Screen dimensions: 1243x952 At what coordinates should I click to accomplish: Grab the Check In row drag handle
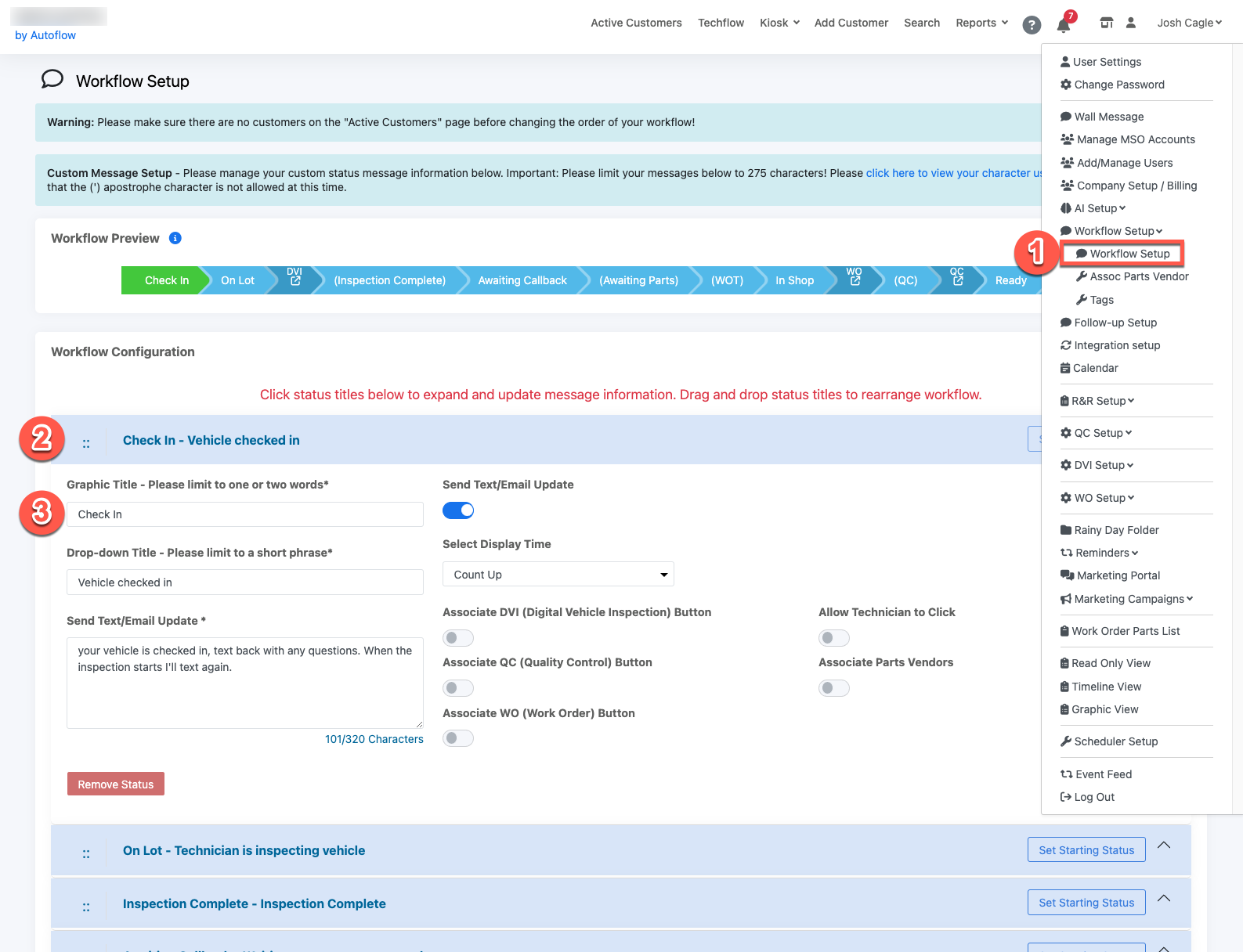pyautogui.click(x=86, y=443)
